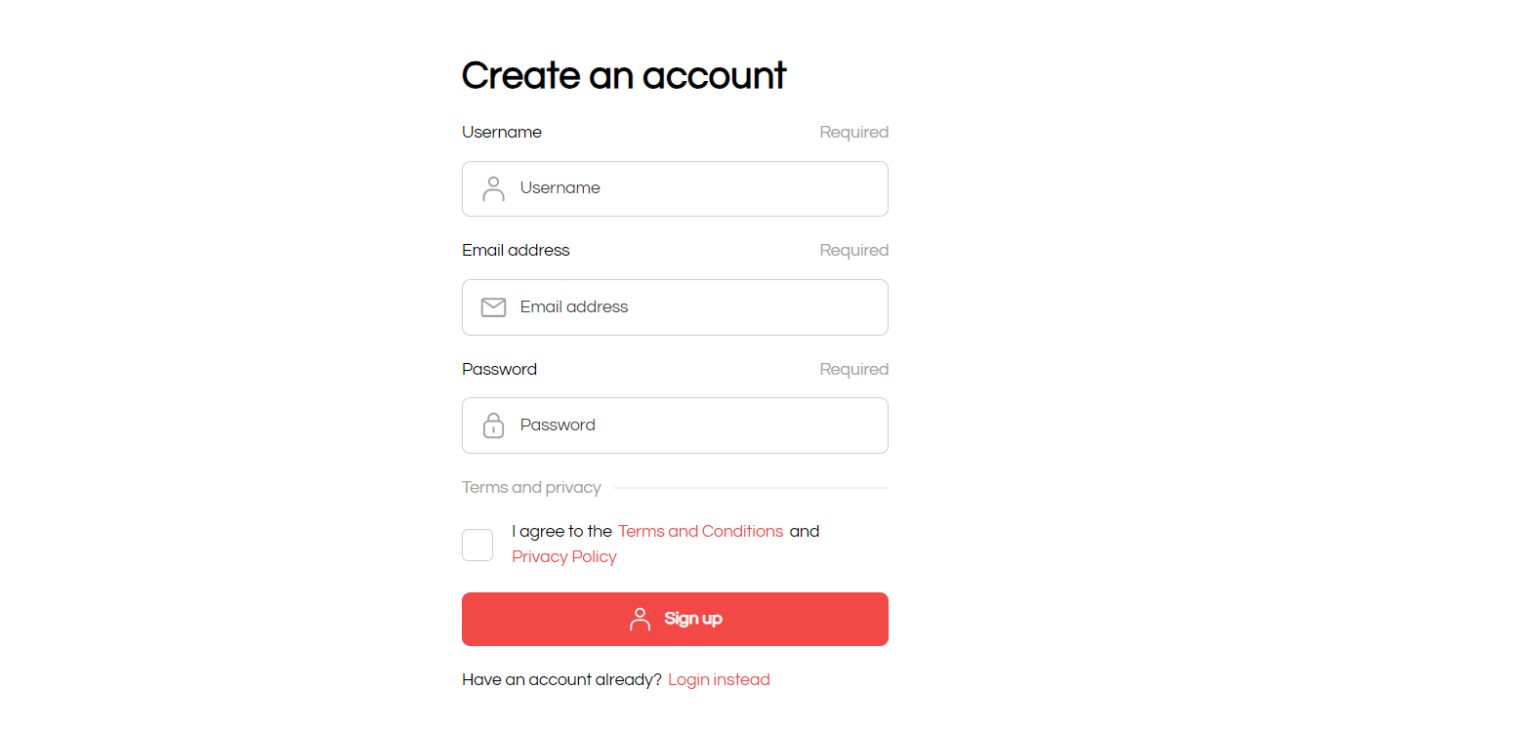Follow the Login instead link
The width and height of the screenshot is (1536, 729).
(719, 680)
